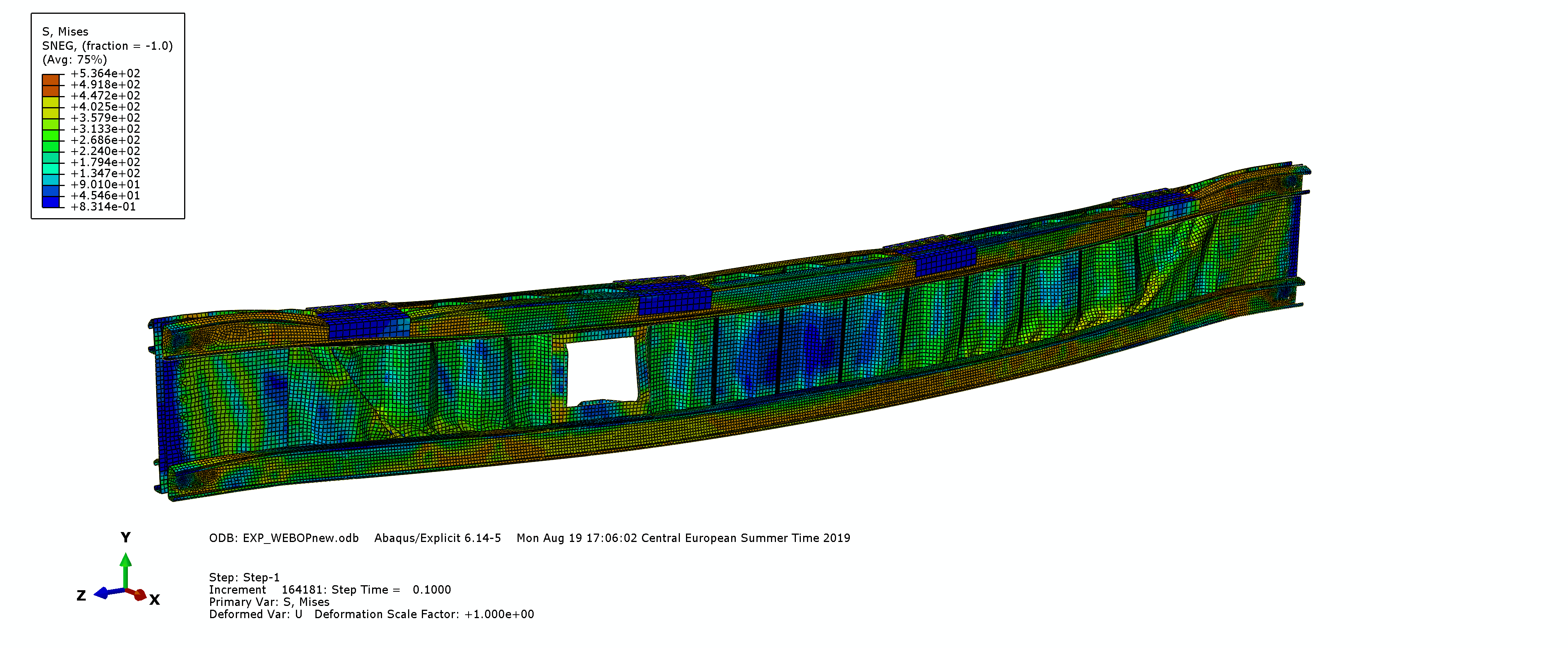The image size is (1568, 648).
Task: Click the legend value +9.010e+01
Action: point(105,184)
